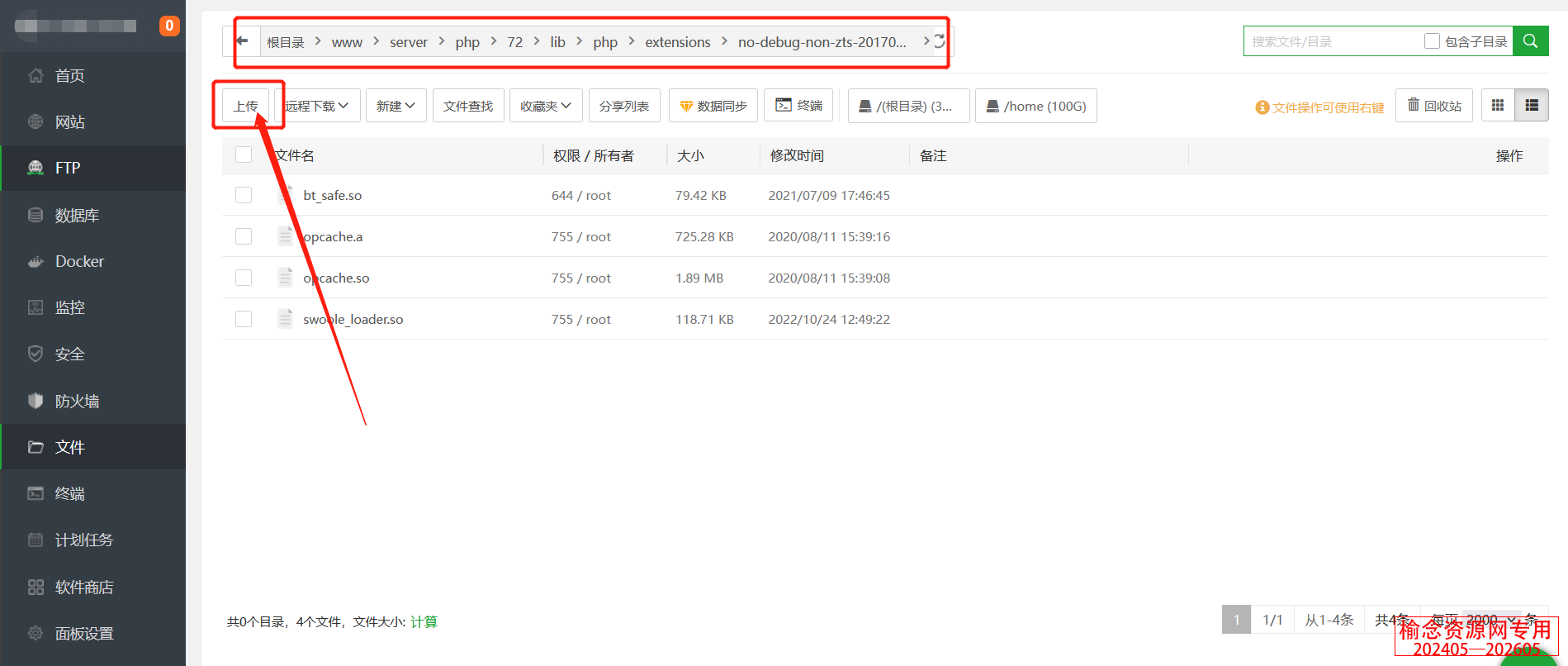Navigate to the server breadcrumb

coord(409,42)
